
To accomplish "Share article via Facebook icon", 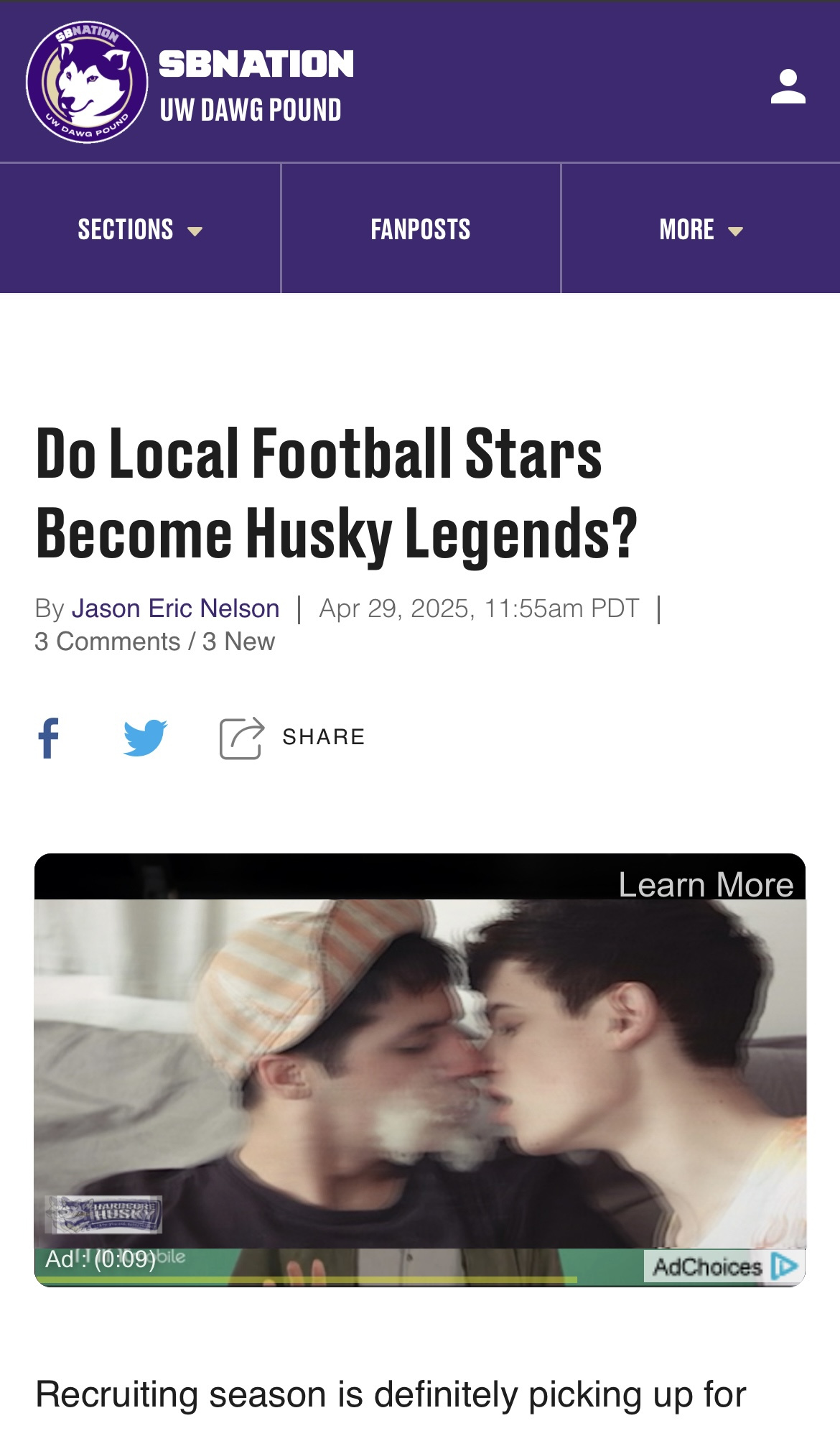I will coord(48,738).
